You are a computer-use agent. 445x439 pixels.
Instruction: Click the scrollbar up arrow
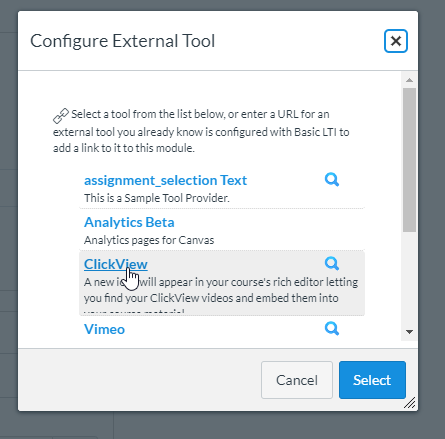pyautogui.click(x=409, y=80)
